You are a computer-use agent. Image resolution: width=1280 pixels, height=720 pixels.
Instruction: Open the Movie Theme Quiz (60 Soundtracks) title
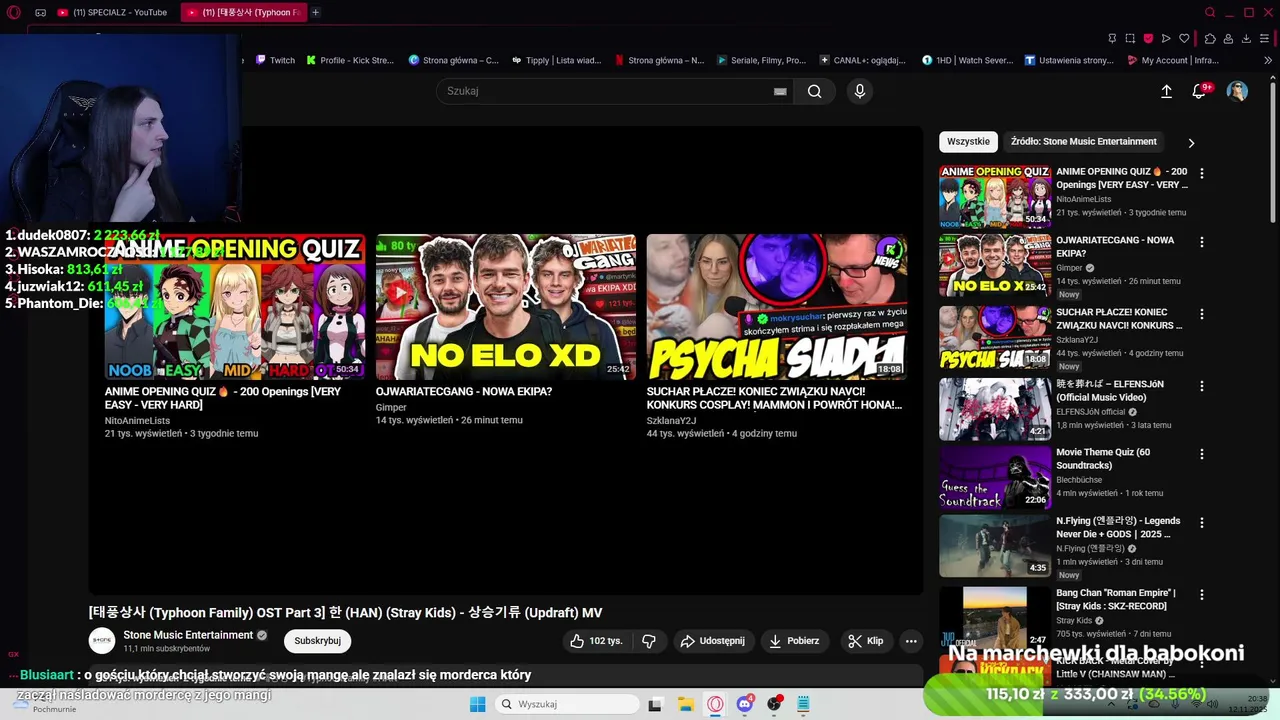(1103, 459)
